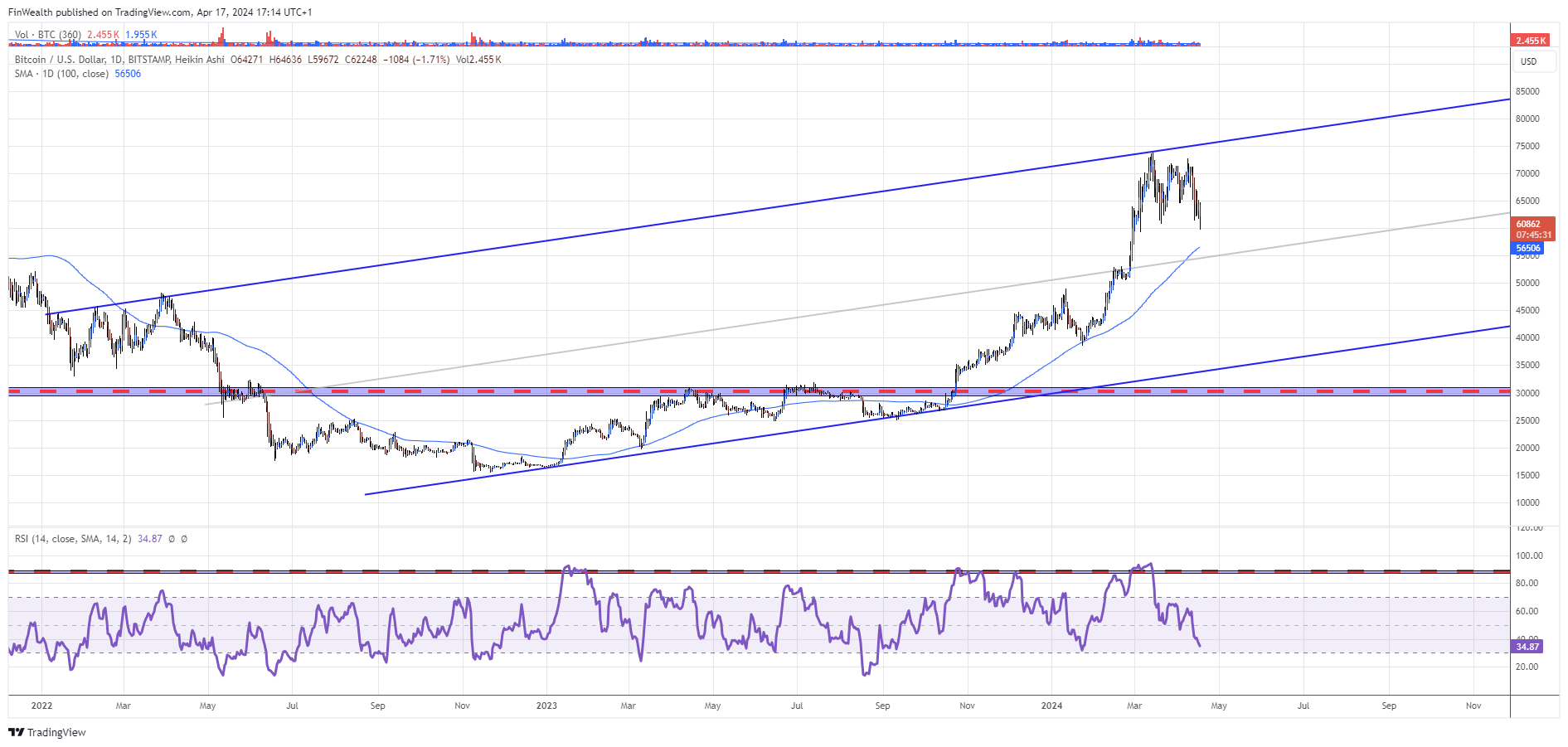1568x747 pixels.
Task: Select the SMA · 1D (100, close) indicator legend
Action: click(x=61, y=74)
